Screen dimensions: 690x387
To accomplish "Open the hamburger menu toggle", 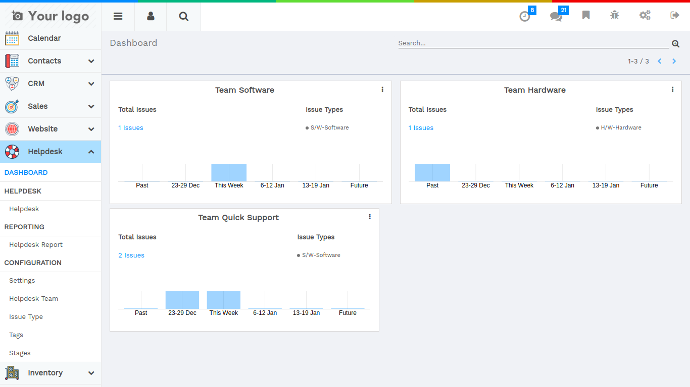I will point(117,17).
